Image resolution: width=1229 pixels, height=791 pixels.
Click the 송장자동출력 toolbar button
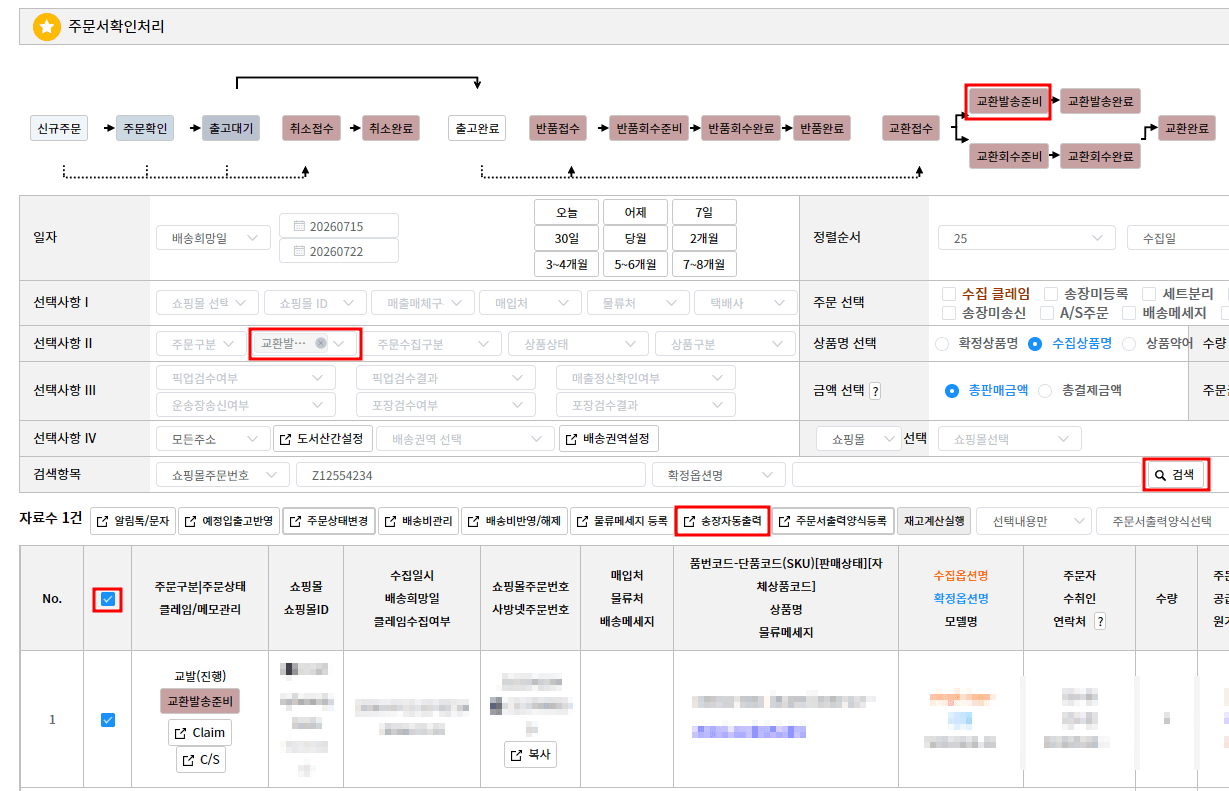[x=722, y=521]
